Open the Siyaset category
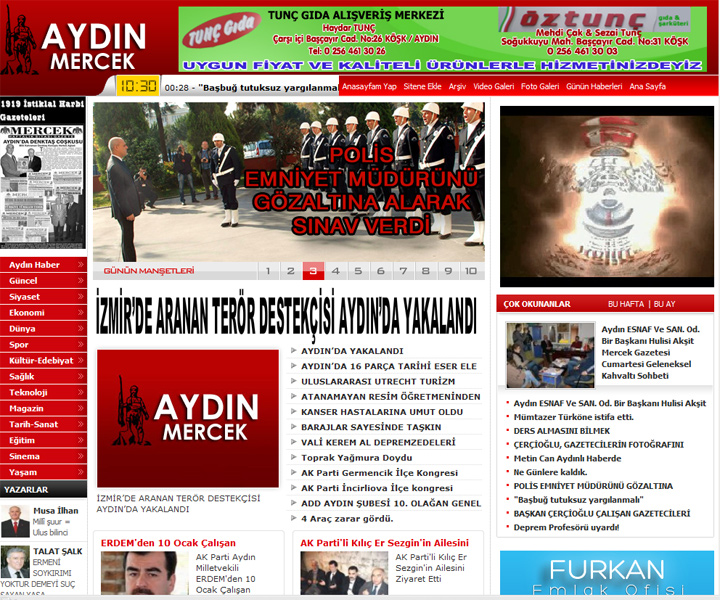 click(x=43, y=297)
